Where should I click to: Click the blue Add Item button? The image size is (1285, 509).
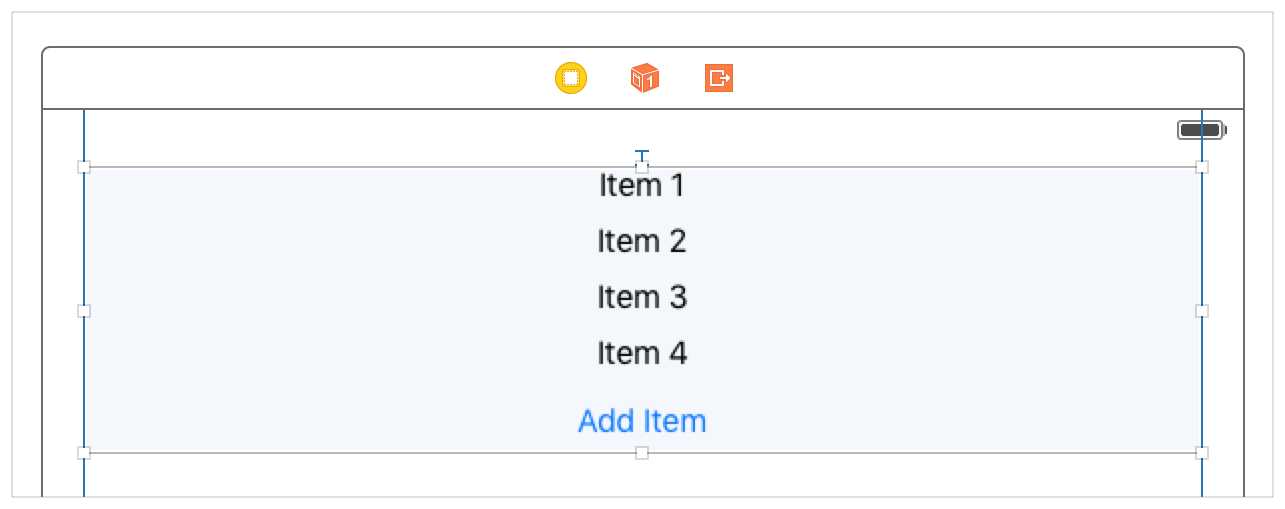coord(642,421)
